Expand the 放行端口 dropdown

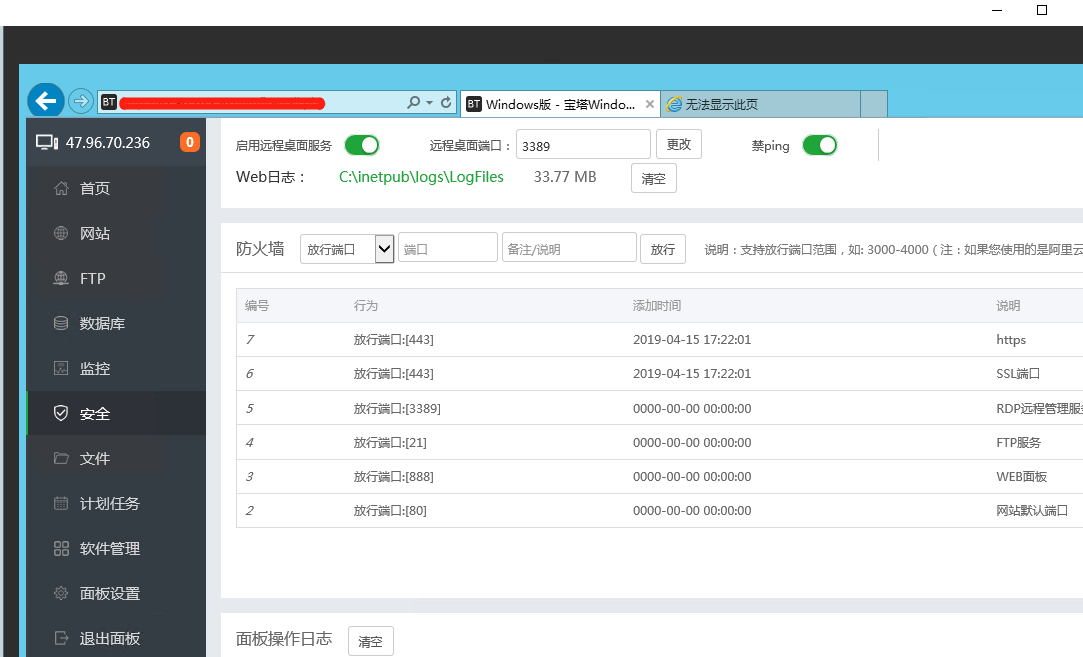click(347, 249)
